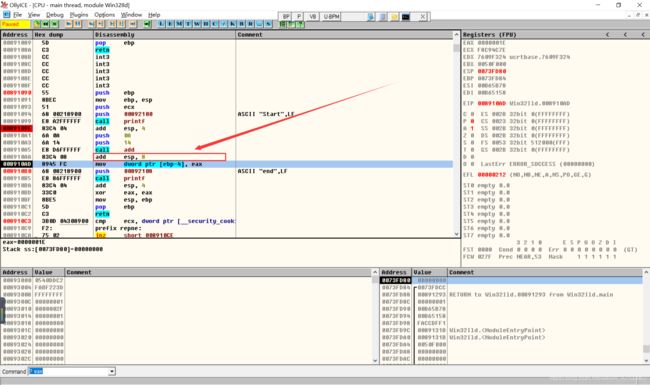
Task: Click Execute Till Return toolbar icon
Action: click(133, 24)
